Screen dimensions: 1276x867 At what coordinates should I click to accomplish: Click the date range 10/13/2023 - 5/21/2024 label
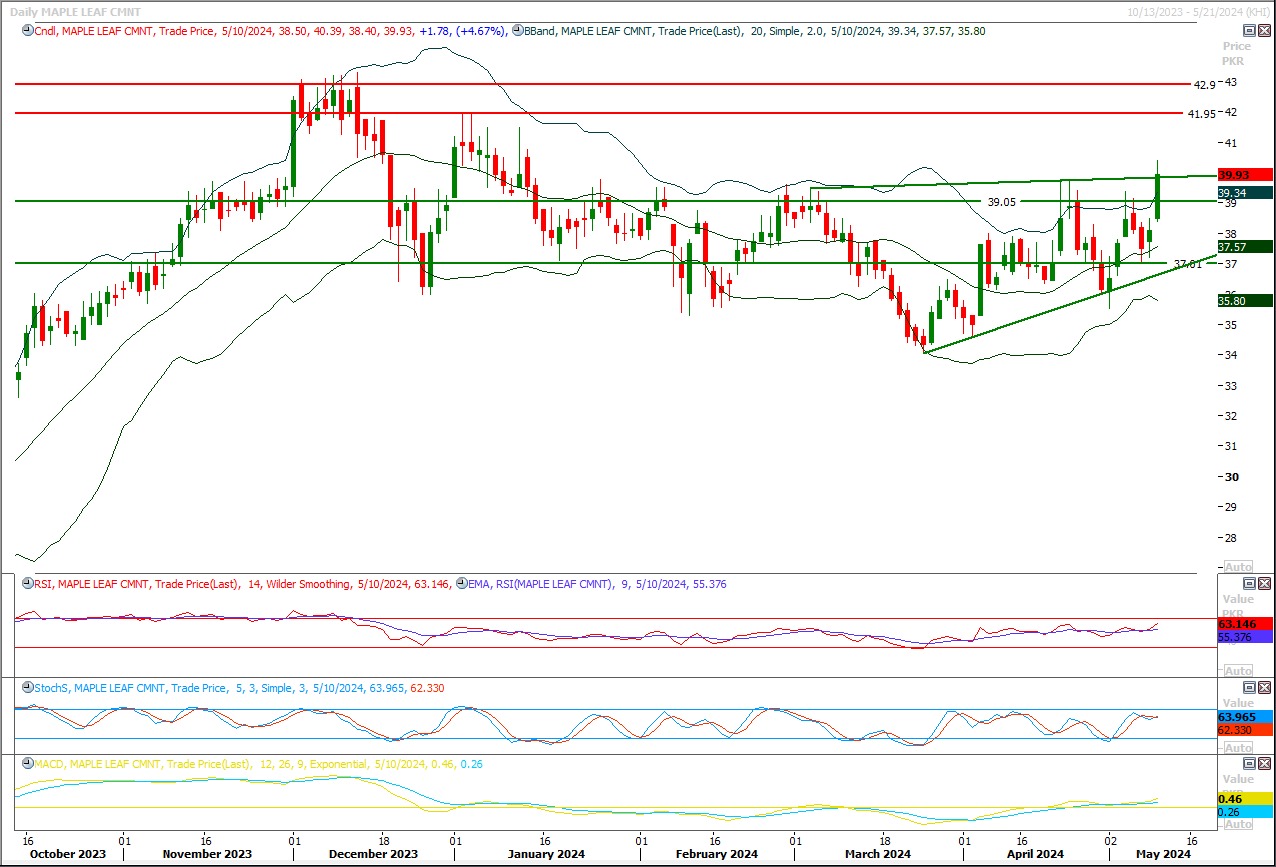click(x=1197, y=12)
